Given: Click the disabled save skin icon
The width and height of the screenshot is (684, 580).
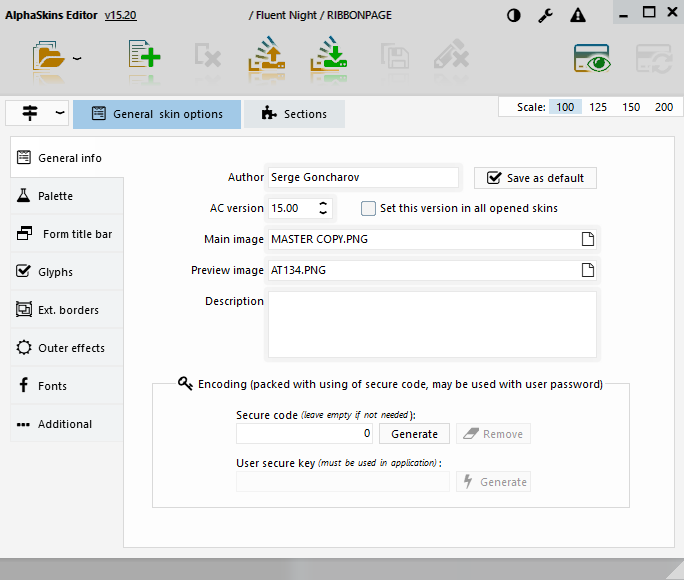Looking at the screenshot, I should (x=394, y=55).
